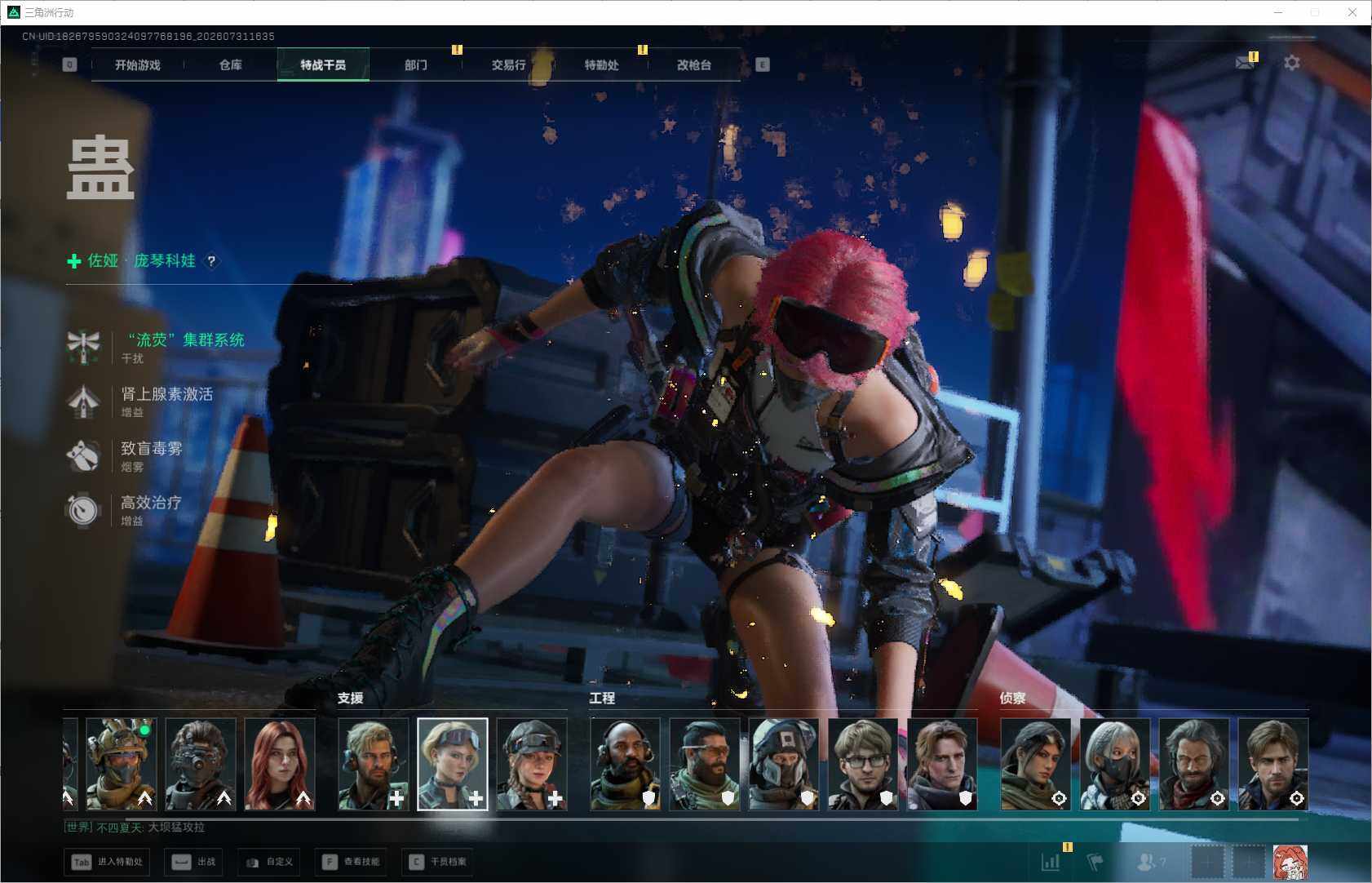
Task: Select recon operator with red scarf
Action: (x=1194, y=765)
